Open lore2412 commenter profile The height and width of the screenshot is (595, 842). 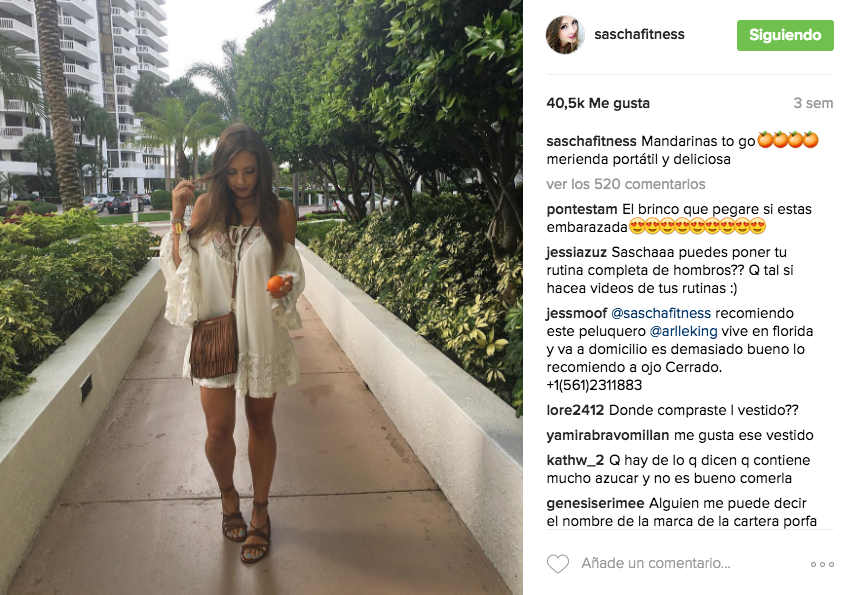coord(575,410)
